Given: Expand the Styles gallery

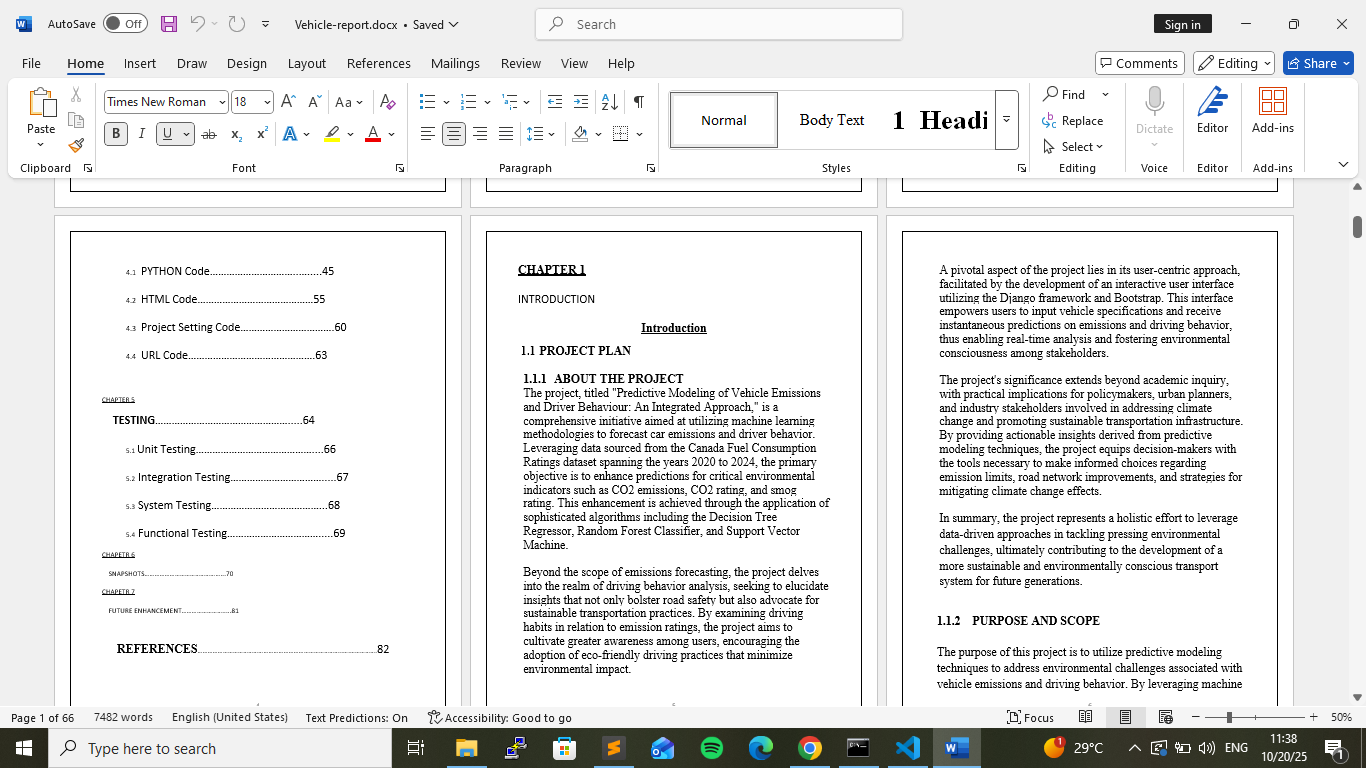Looking at the screenshot, I should tap(1006, 120).
